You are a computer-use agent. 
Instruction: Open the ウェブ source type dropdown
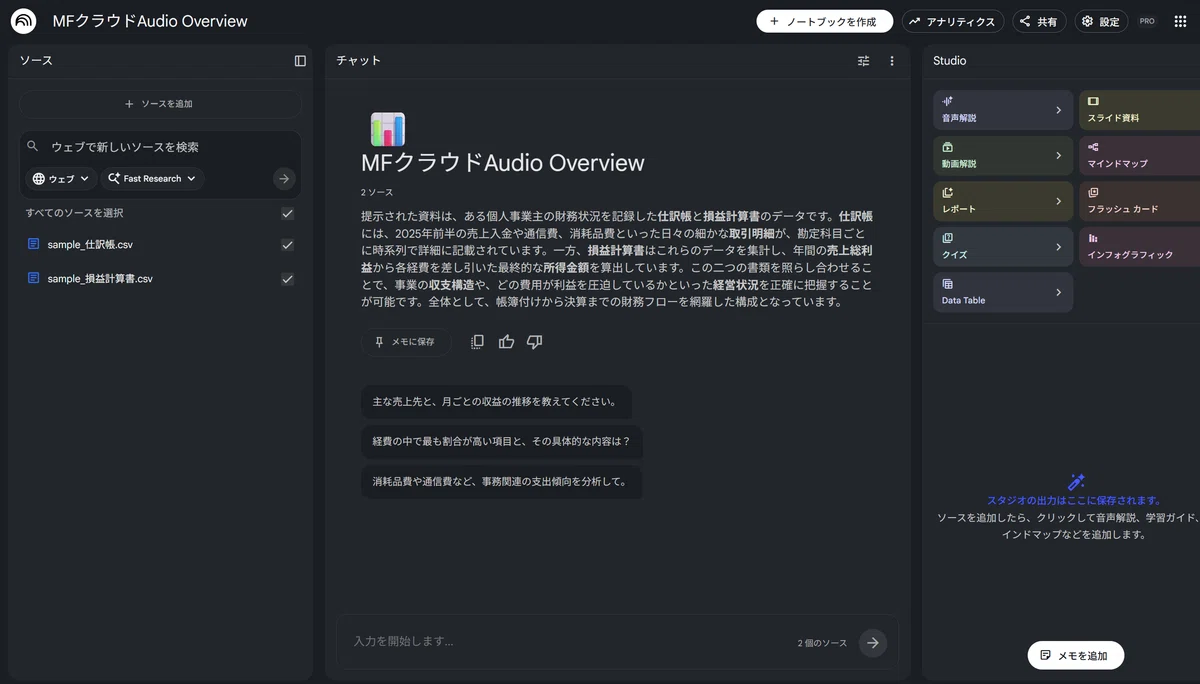tap(60, 179)
